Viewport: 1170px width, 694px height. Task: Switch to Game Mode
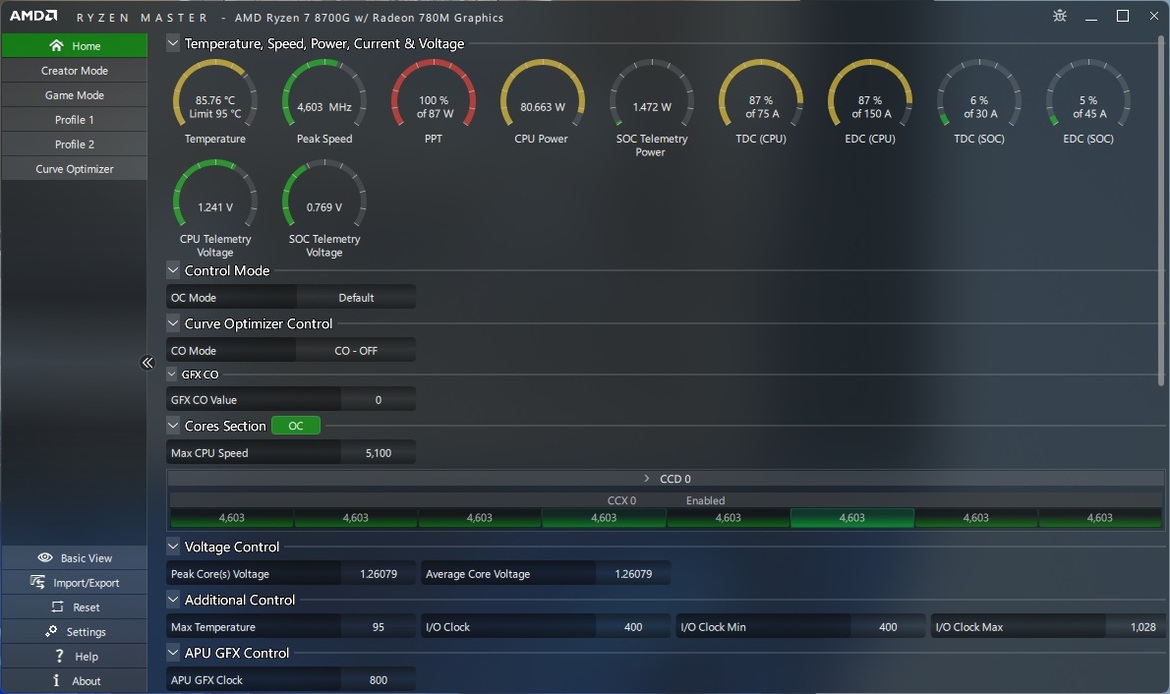[x=75, y=95]
